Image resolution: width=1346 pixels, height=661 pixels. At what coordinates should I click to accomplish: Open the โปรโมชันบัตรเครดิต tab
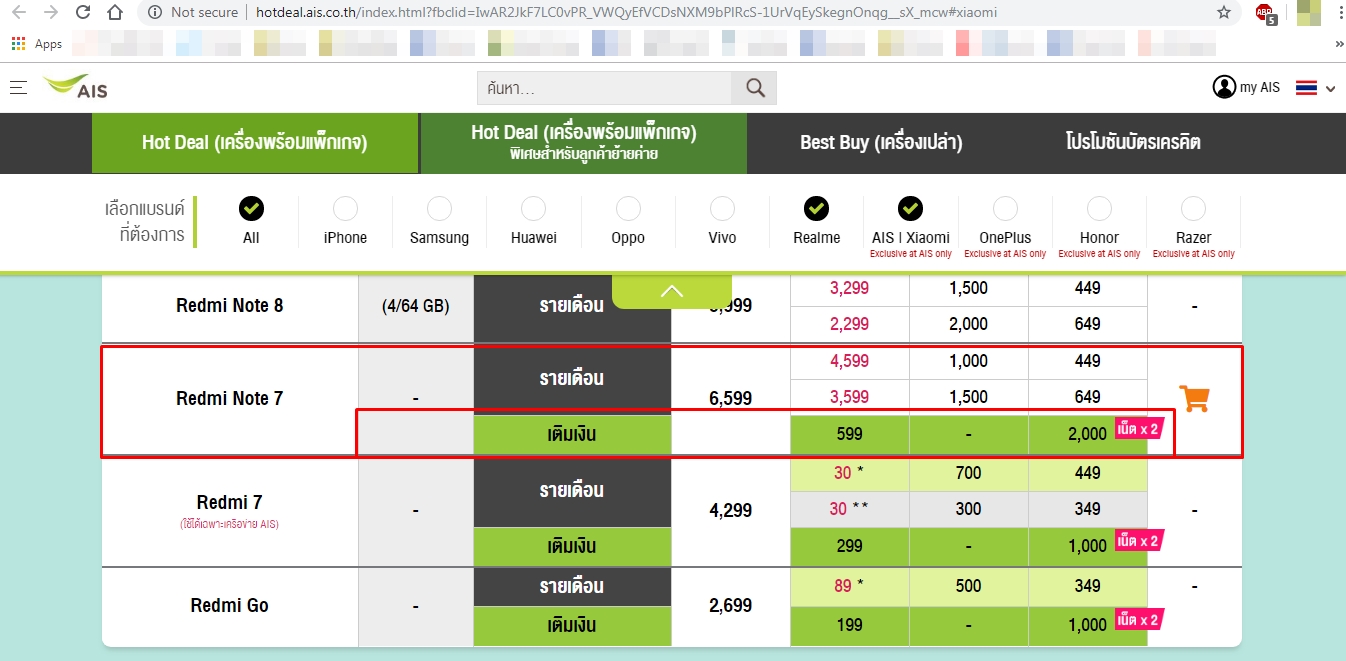1133,143
